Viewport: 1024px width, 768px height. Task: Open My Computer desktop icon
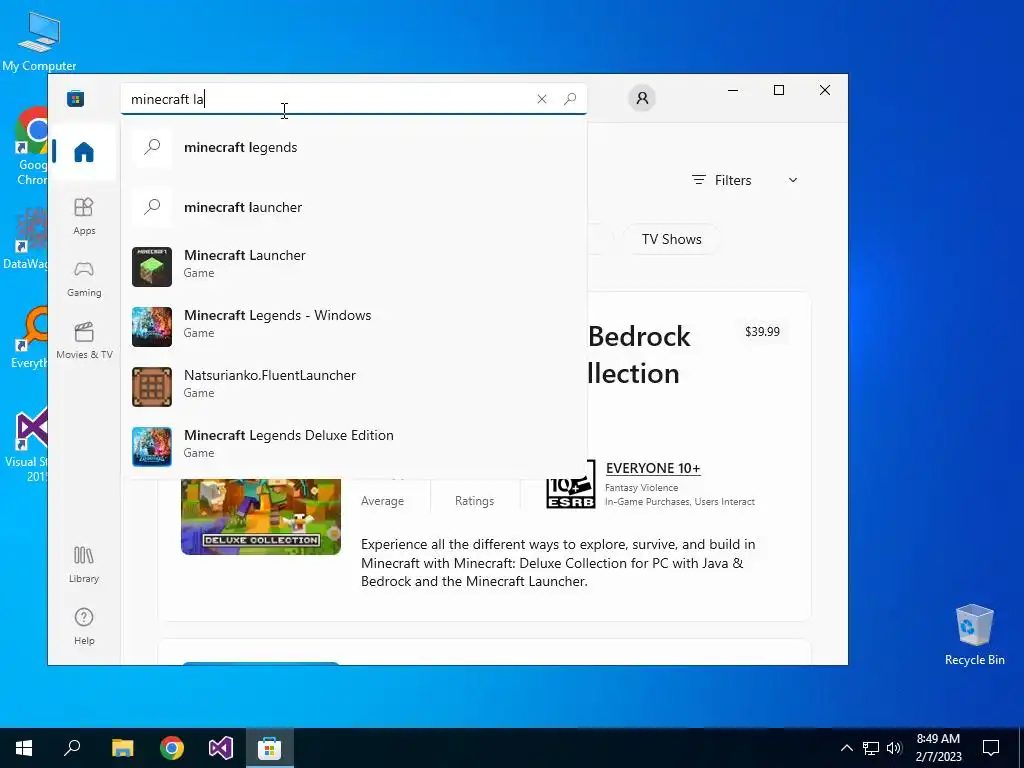[39, 42]
